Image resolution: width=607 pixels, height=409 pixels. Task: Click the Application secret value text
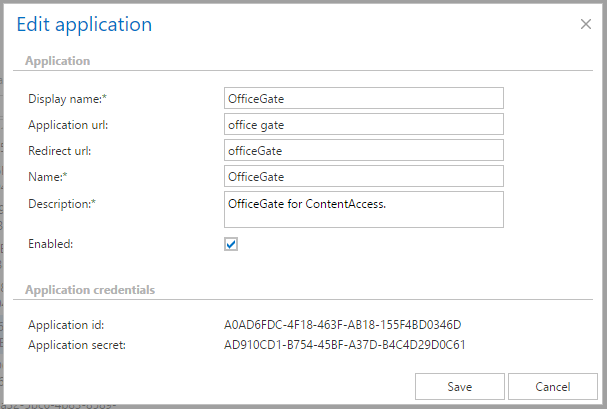pos(345,345)
